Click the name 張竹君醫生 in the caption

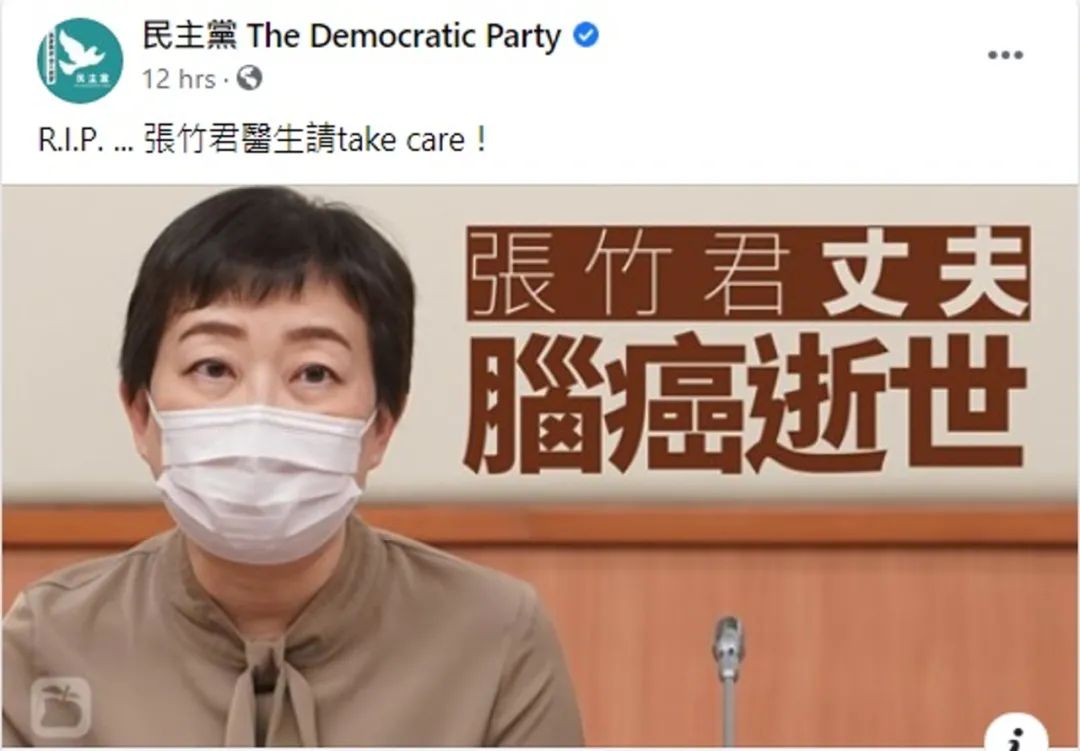point(224,141)
